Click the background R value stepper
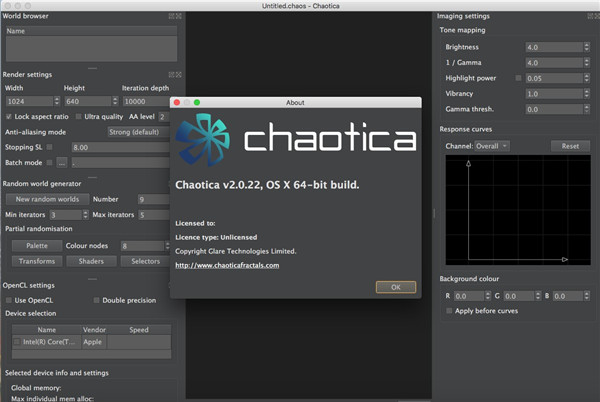Screen dimensions: 600x402 [x=488, y=296]
